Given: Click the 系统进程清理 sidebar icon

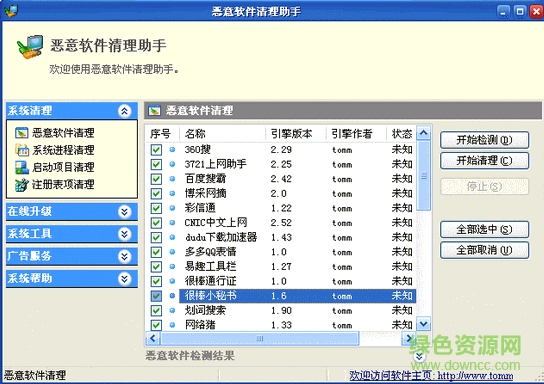Looking at the screenshot, I should (x=22, y=150).
